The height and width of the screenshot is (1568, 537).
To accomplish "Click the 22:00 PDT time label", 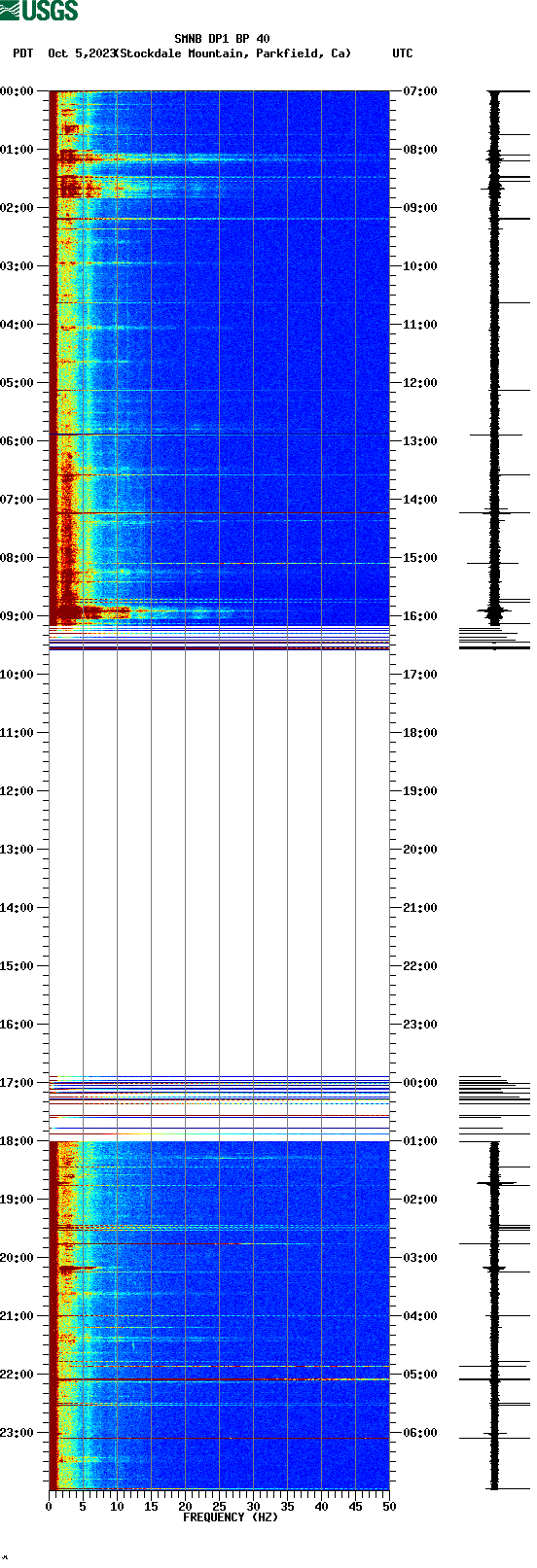I will click(x=18, y=1375).
